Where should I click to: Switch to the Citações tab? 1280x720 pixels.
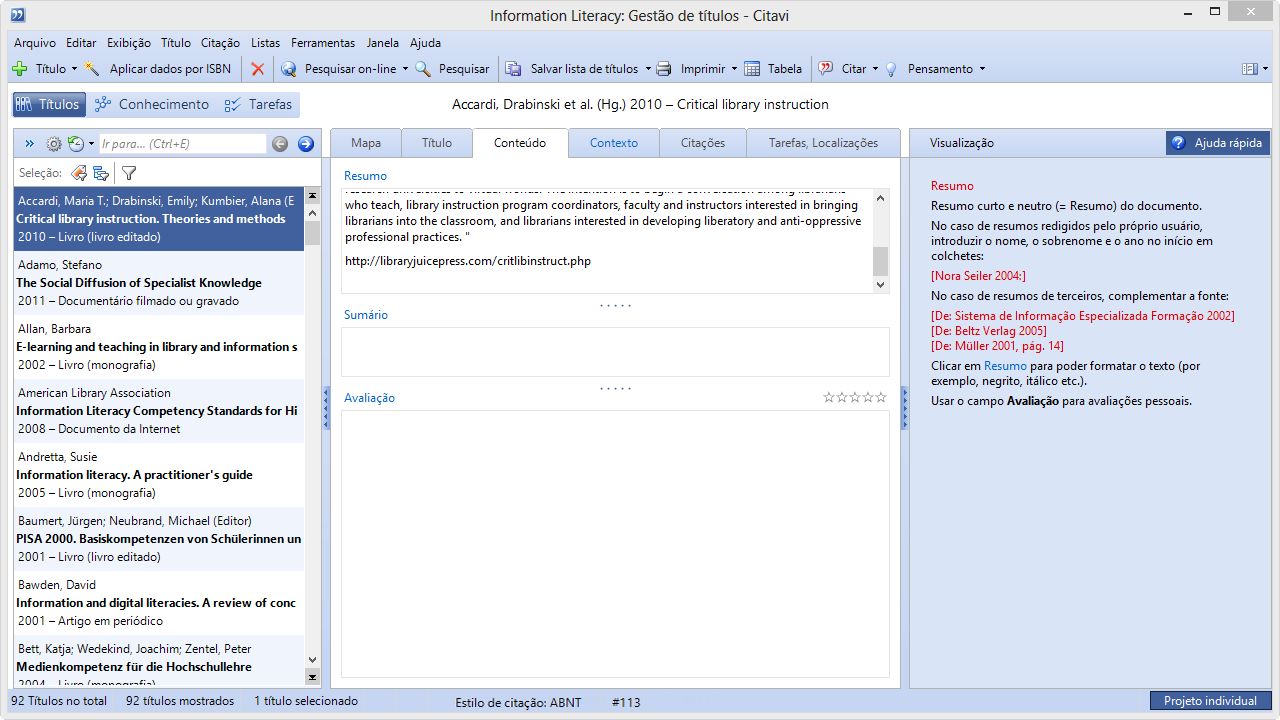click(x=703, y=143)
